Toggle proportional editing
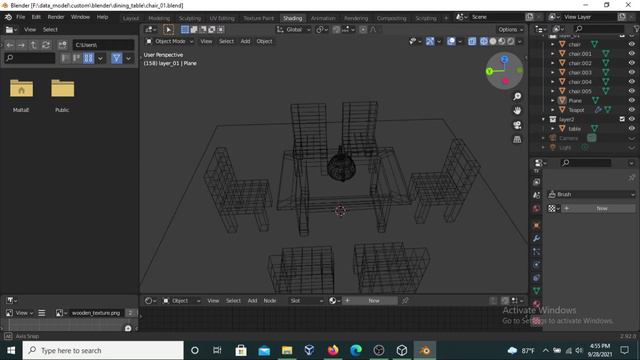640x360 pixels. [363, 29]
